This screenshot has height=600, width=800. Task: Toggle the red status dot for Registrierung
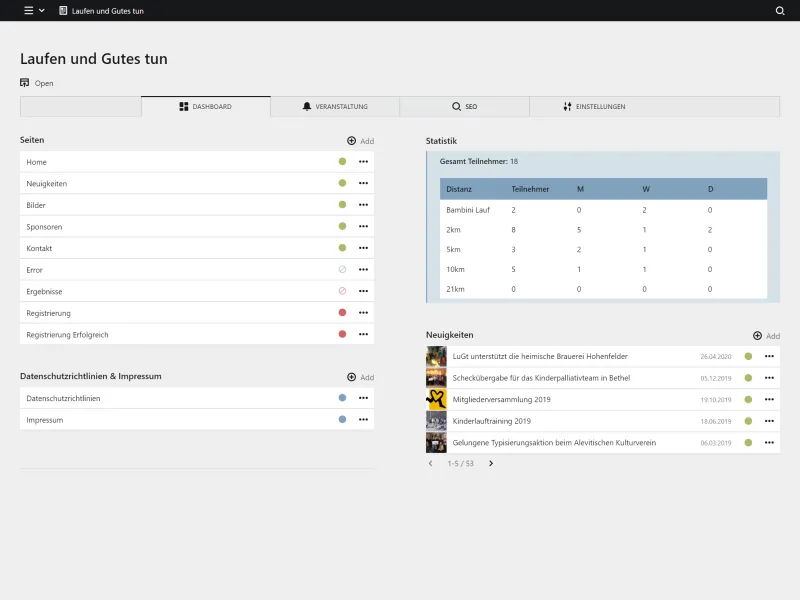pyautogui.click(x=341, y=312)
